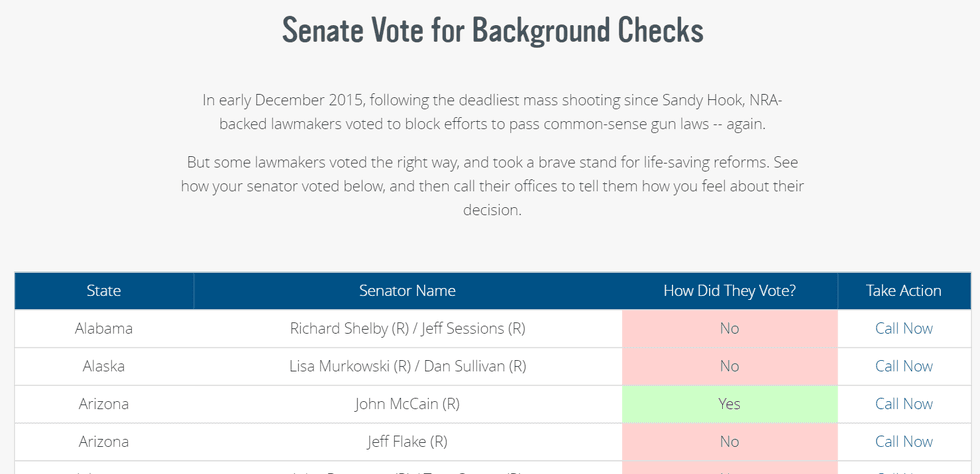Click the red No cell for Alabama

pyautogui.click(x=729, y=328)
